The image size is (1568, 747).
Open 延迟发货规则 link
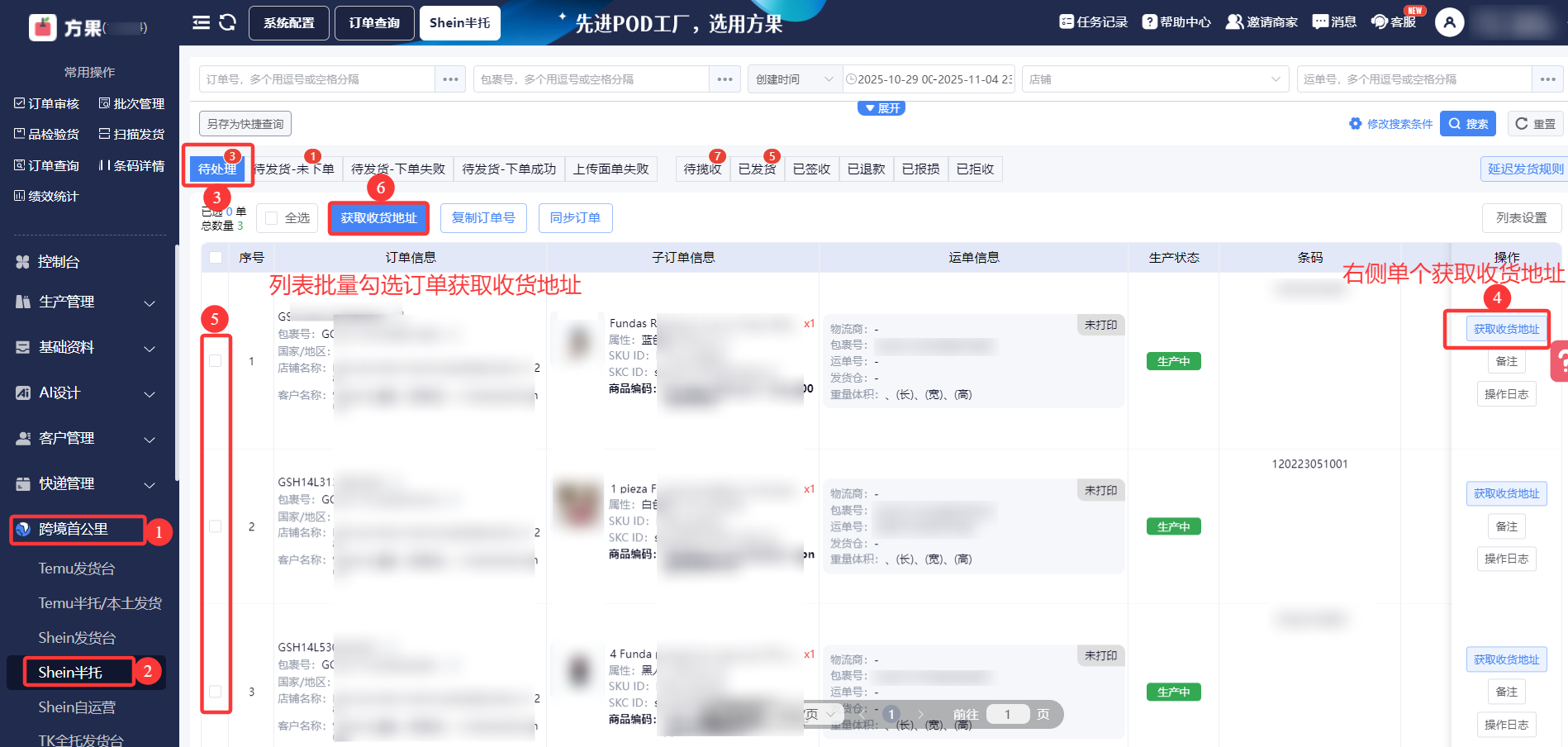coord(1526,169)
